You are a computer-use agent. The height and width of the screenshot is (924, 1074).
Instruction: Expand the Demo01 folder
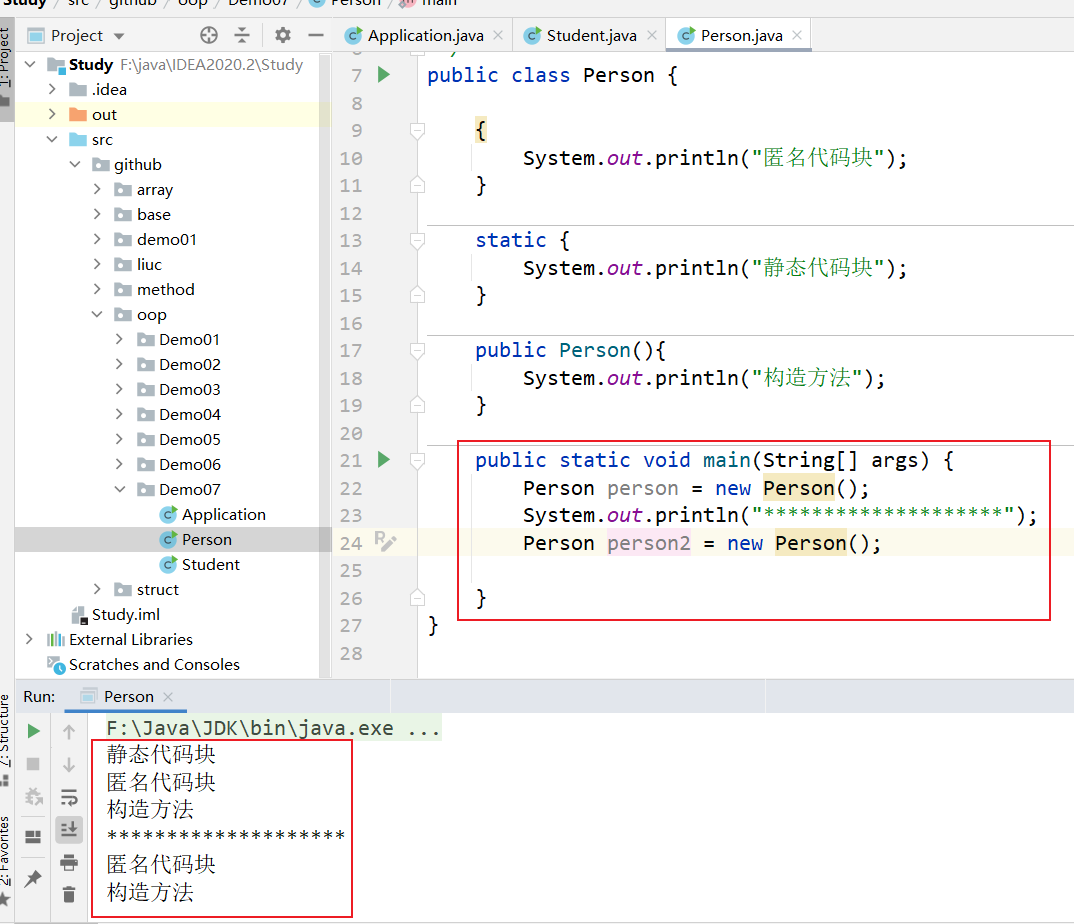tap(120, 340)
